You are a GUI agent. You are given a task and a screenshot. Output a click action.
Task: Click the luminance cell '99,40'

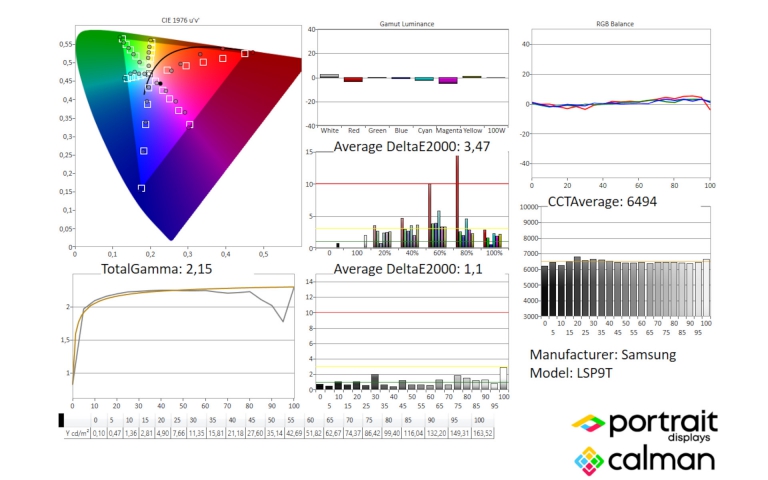click(392, 433)
